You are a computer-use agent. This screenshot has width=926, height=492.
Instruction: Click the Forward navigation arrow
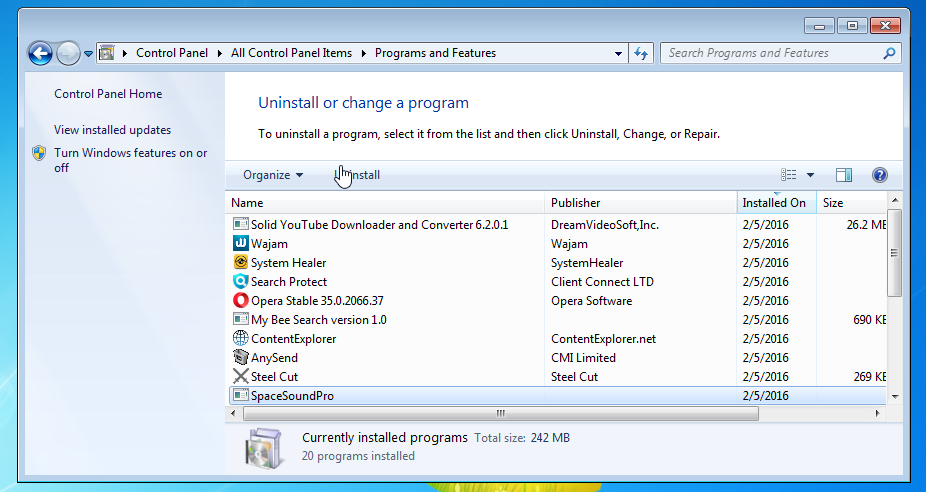(x=68, y=54)
